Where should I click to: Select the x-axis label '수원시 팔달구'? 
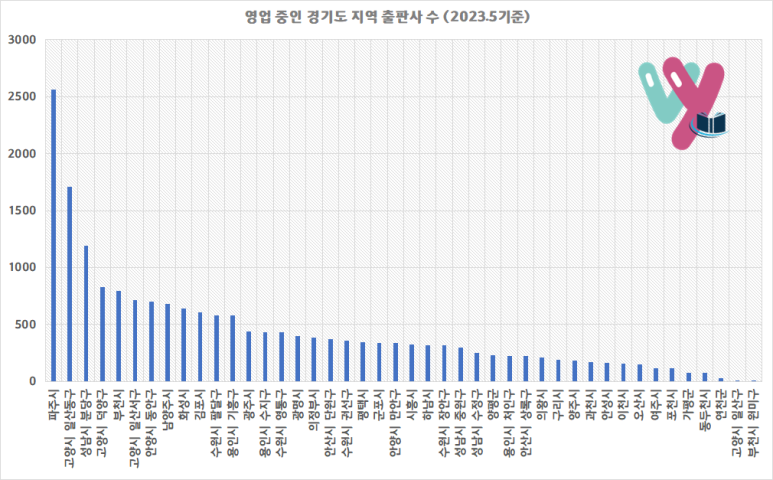pyautogui.click(x=216, y=422)
